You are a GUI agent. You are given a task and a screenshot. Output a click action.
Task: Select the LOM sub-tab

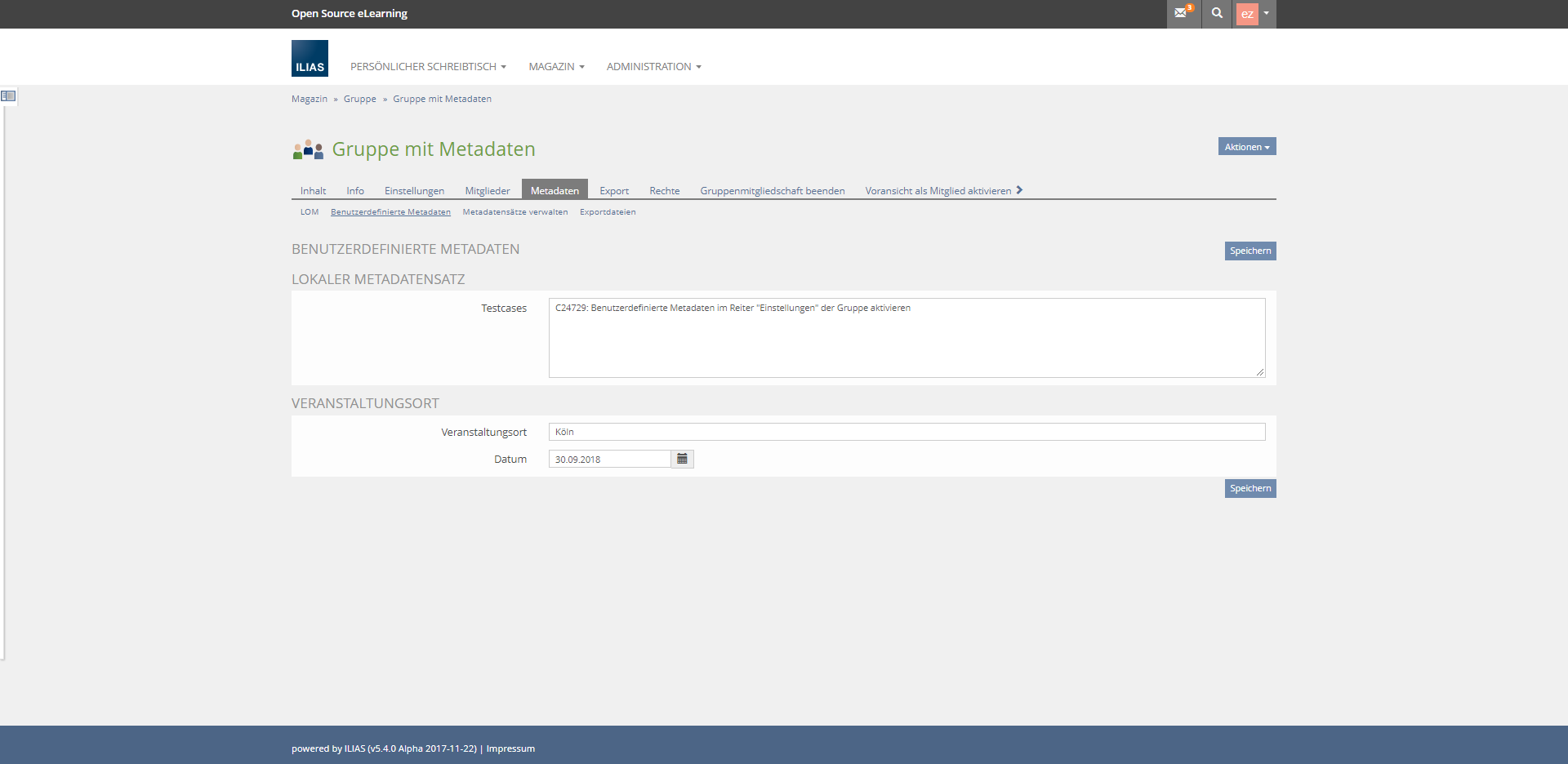coord(310,212)
